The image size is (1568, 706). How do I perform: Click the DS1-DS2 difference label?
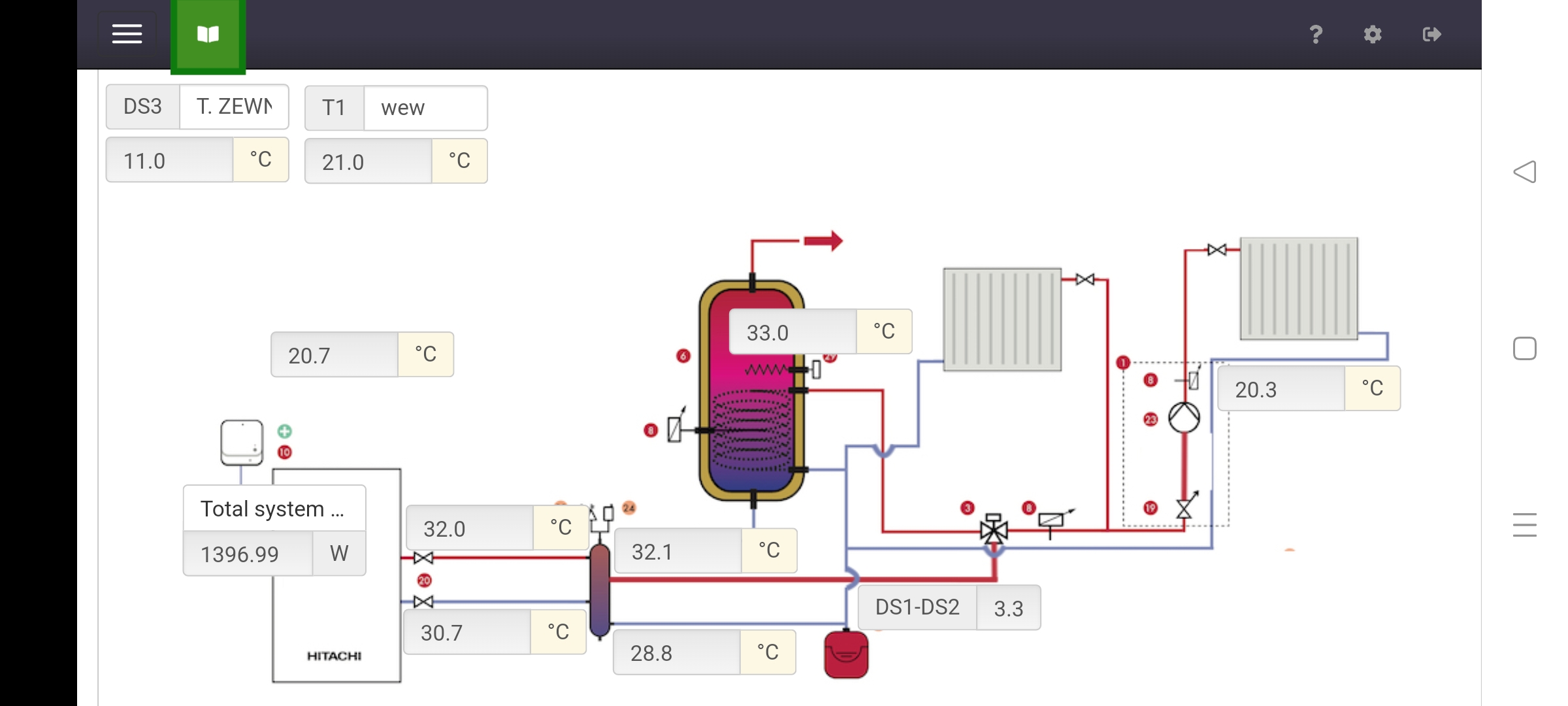click(917, 607)
